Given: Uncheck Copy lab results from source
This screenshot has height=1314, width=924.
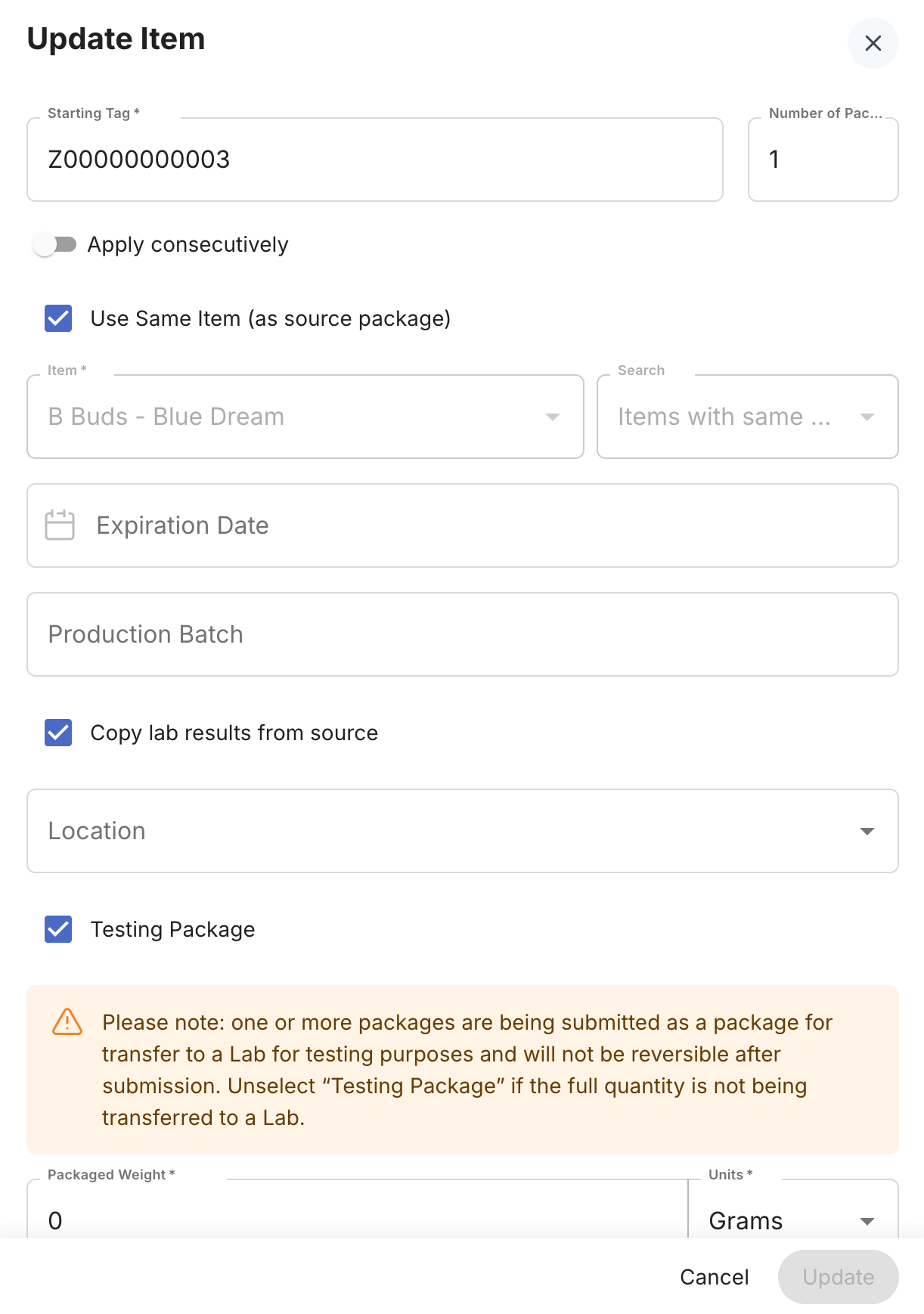Looking at the screenshot, I should coord(58,733).
